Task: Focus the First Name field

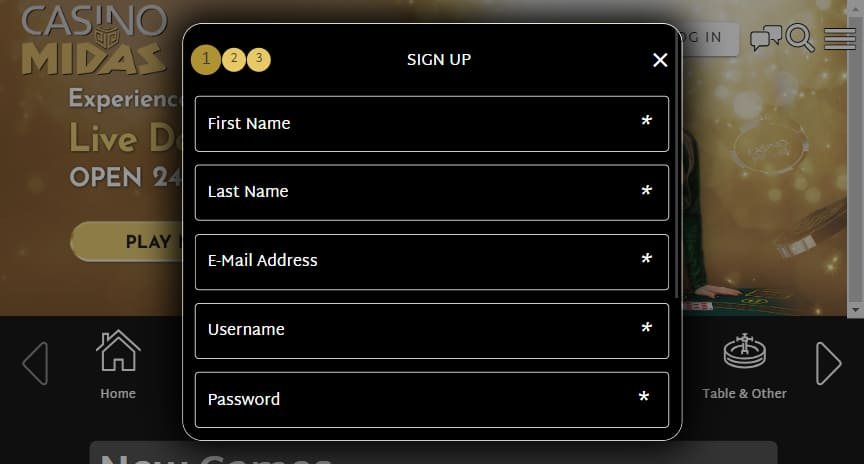Action: coord(432,123)
